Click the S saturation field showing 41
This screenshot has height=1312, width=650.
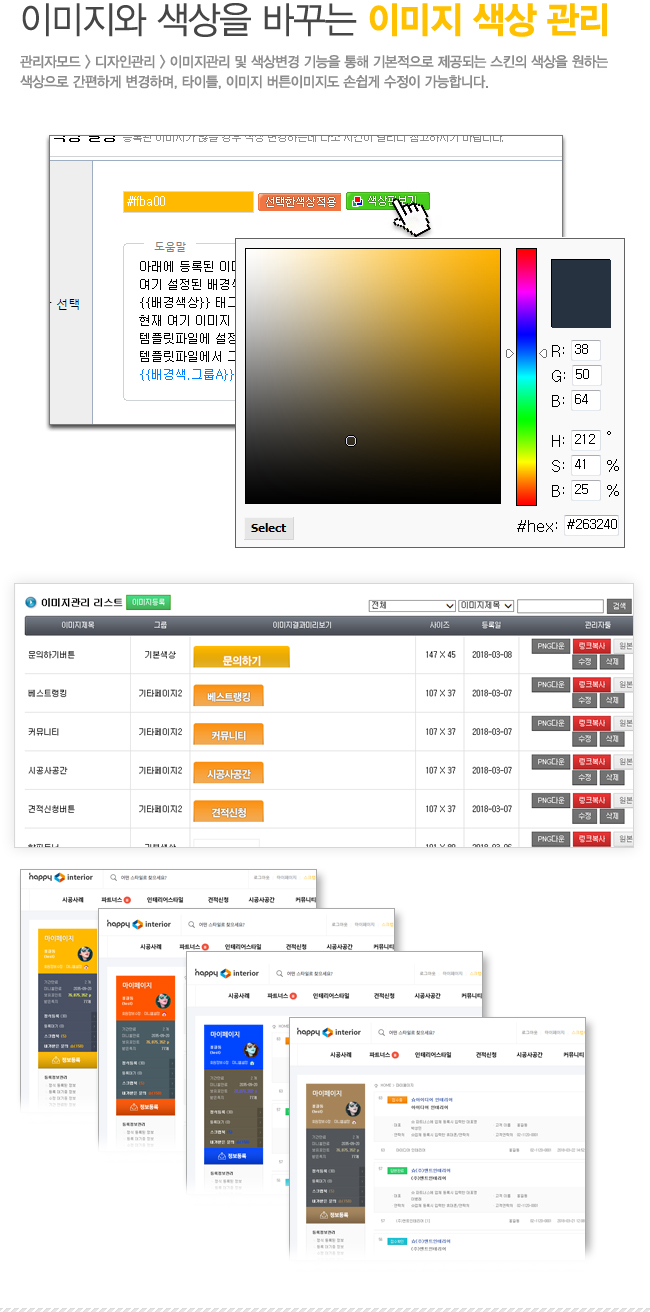point(585,465)
